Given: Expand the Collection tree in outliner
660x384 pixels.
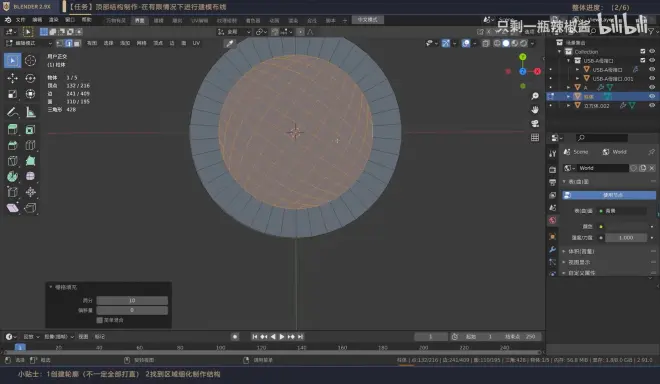Looking at the screenshot, I should coord(560,51).
